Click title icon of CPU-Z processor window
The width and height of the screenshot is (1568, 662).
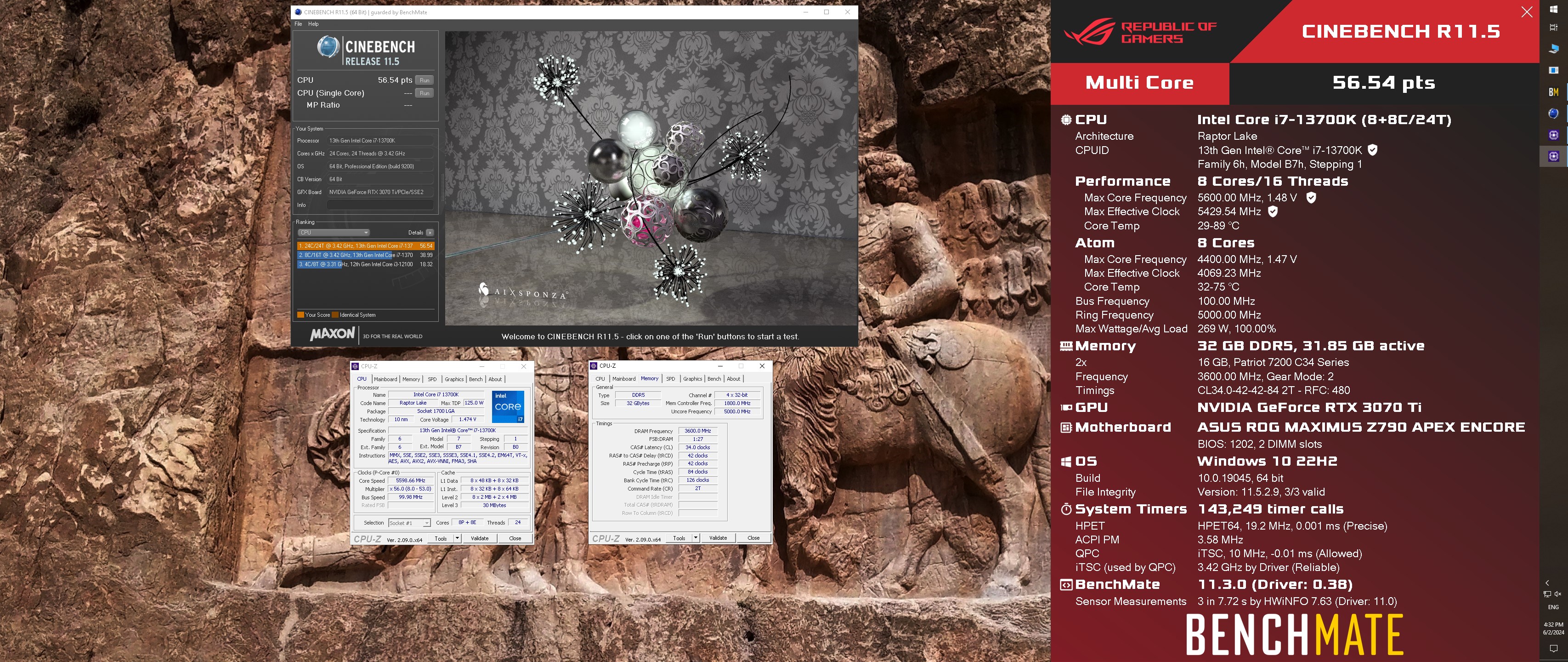355,366
